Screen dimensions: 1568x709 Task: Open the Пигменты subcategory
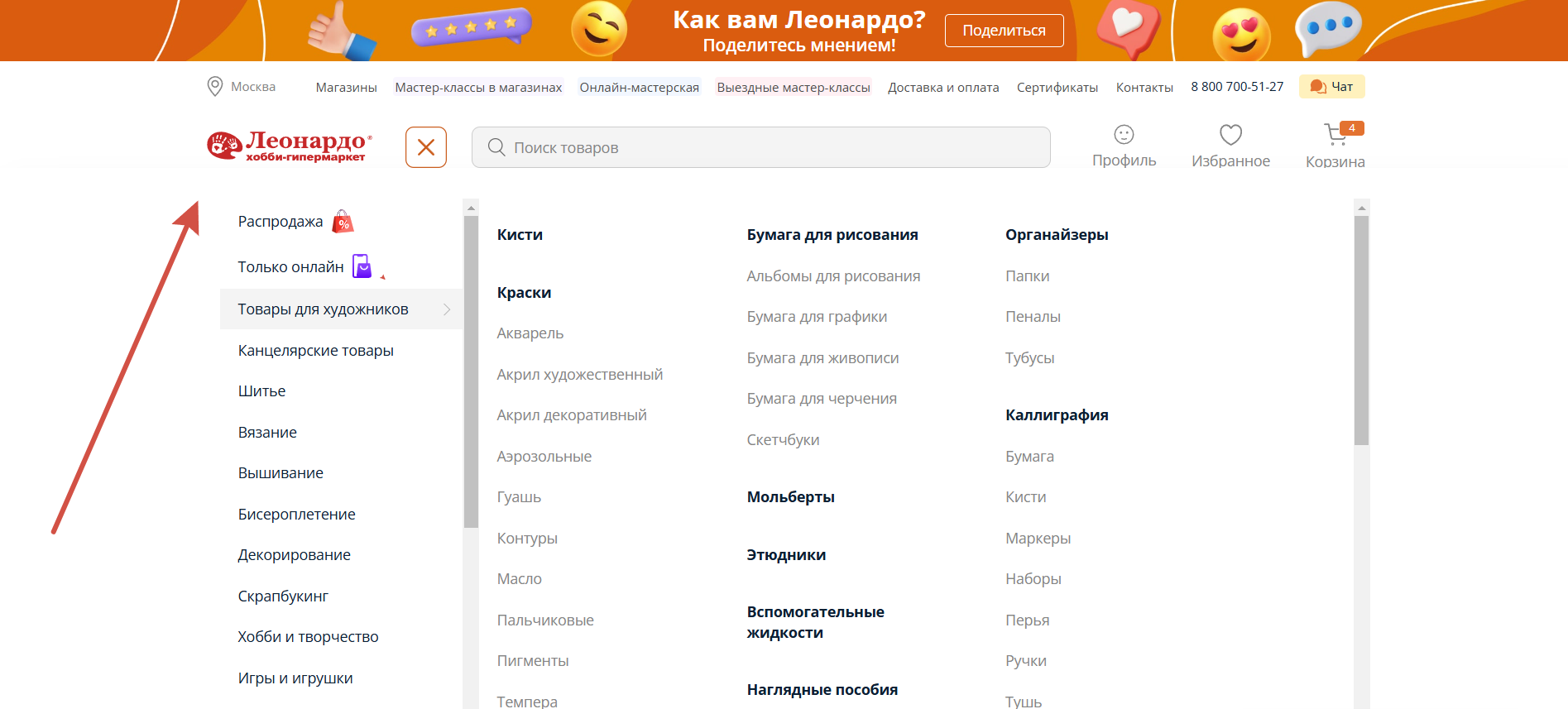tap(533, 661)
